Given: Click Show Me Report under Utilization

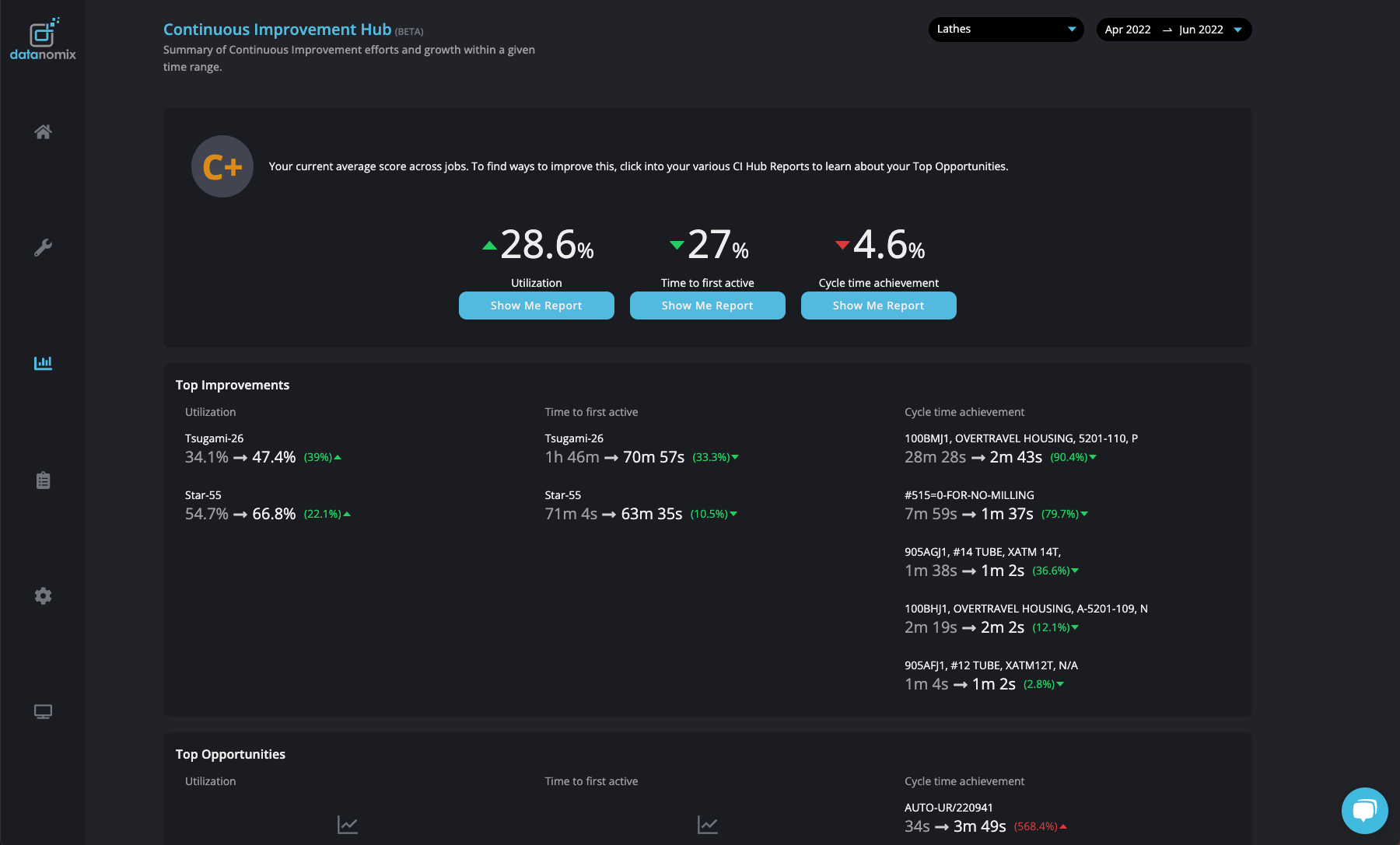Looking at the screenshot, I should 536,306.
